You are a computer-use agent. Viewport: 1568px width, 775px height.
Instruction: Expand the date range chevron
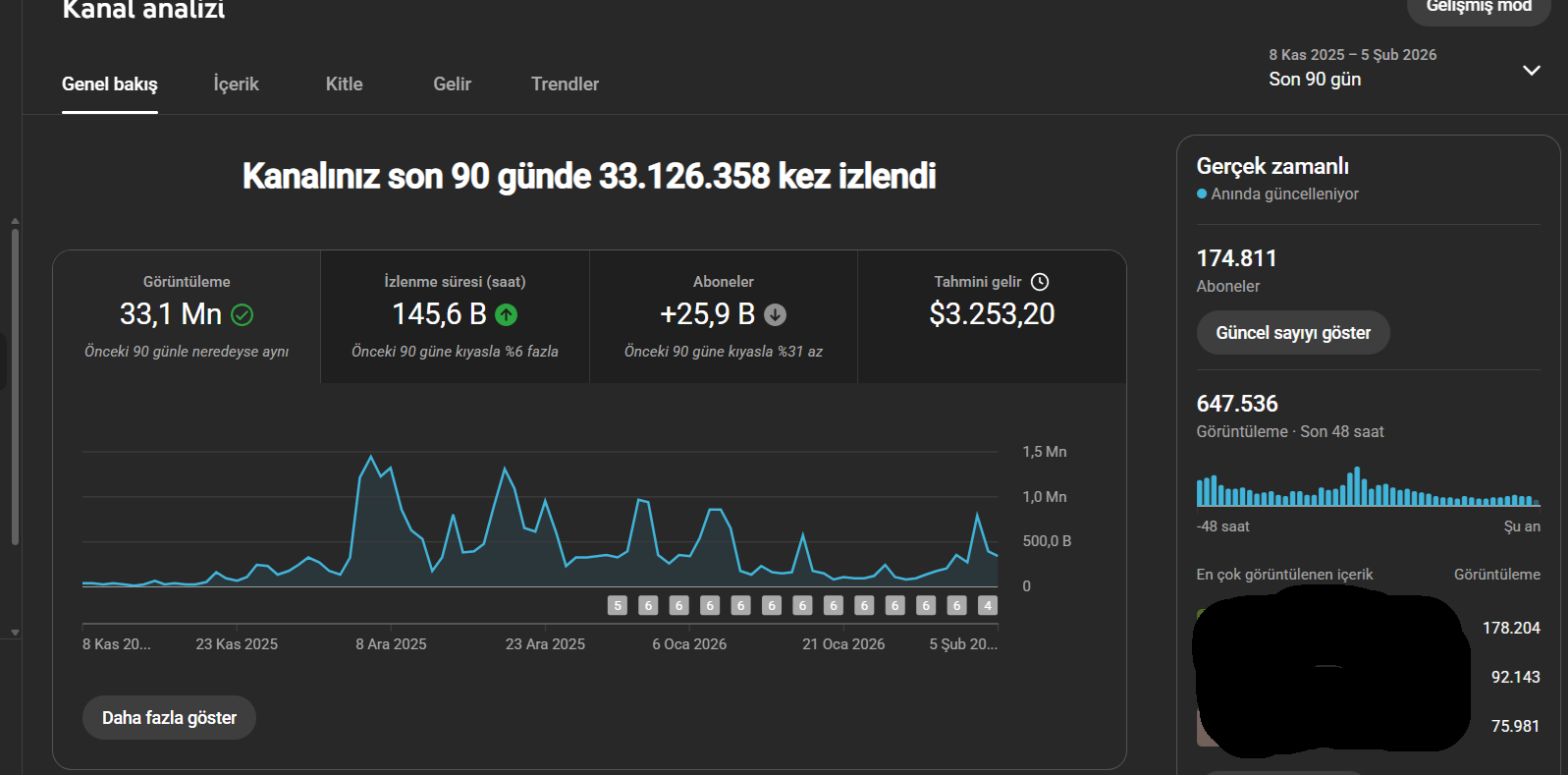click(1531, 71)
